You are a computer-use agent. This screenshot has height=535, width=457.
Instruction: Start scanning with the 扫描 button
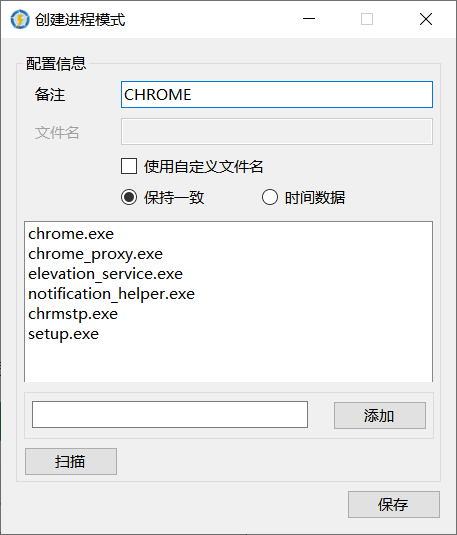pyautogui.click(x=71, y=461)
